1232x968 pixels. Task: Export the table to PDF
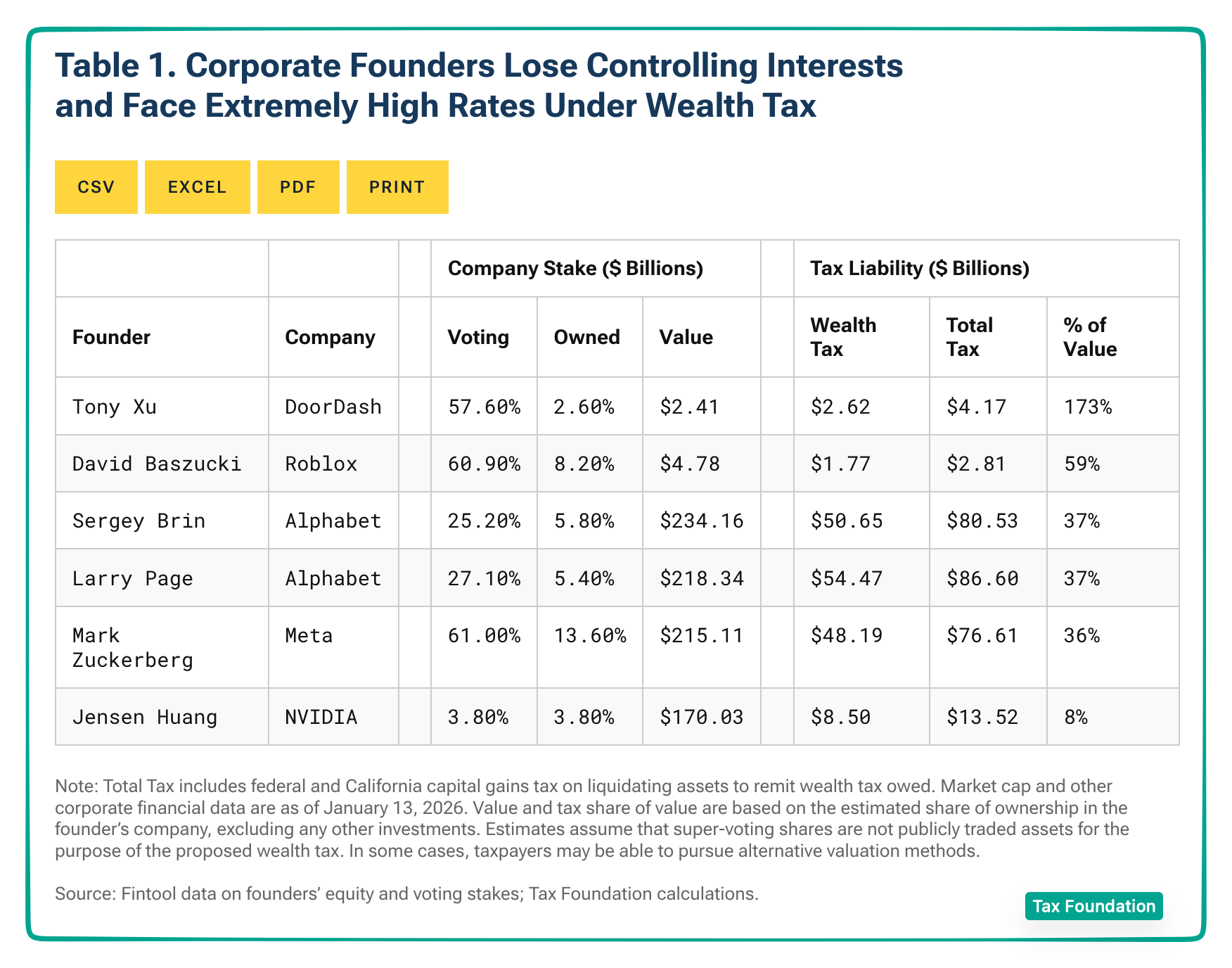298,187
